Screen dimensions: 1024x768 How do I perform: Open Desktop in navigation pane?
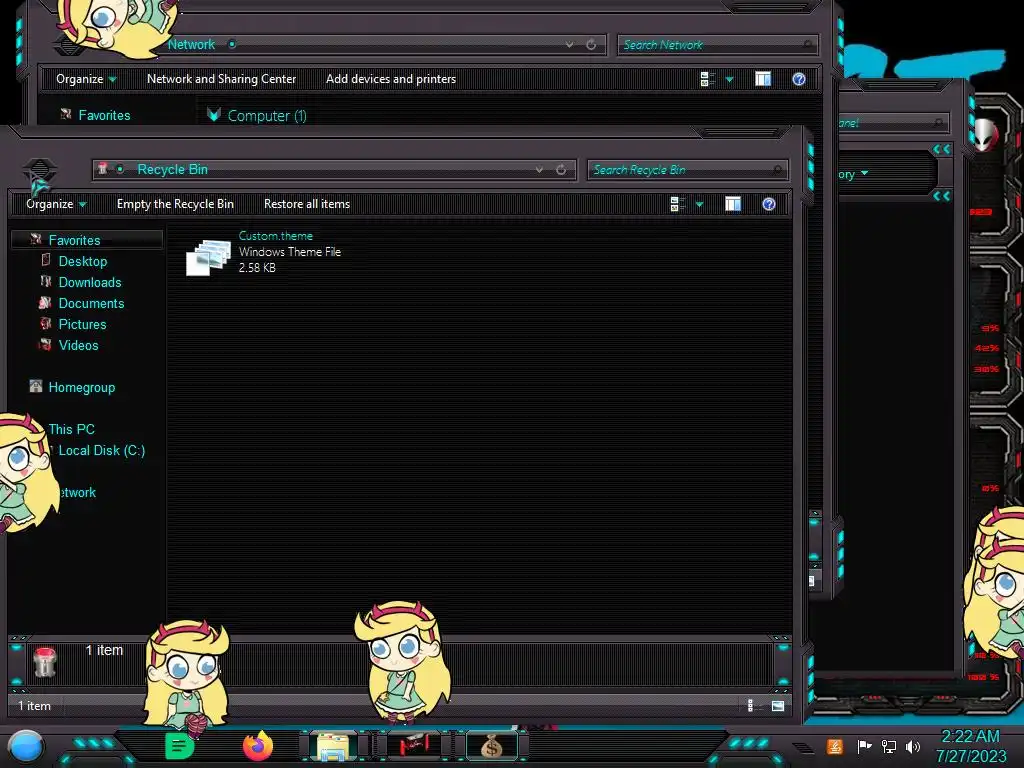[x=83, y=261]
